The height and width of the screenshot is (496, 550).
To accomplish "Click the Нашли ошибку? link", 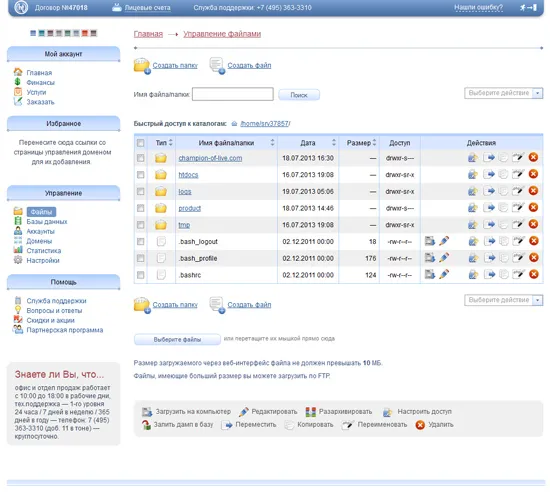I will pyautogui.click(x=478, y=7).
